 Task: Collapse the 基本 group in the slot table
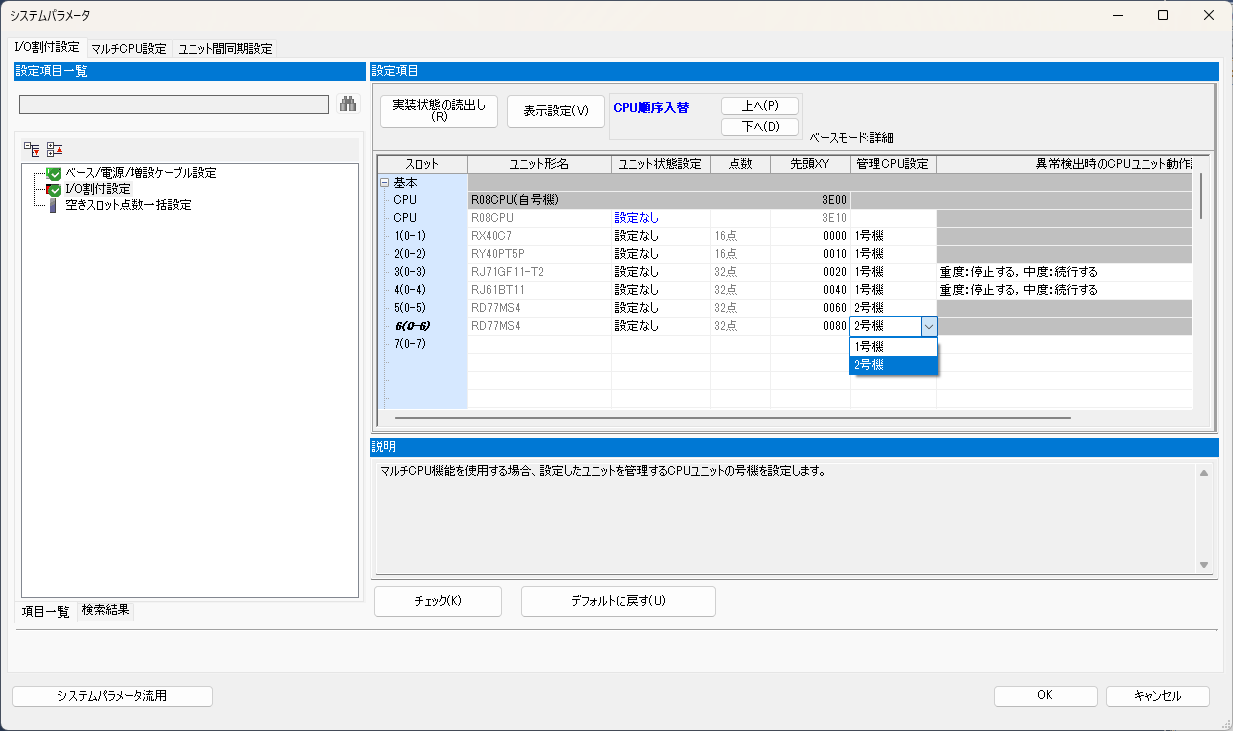385,181
